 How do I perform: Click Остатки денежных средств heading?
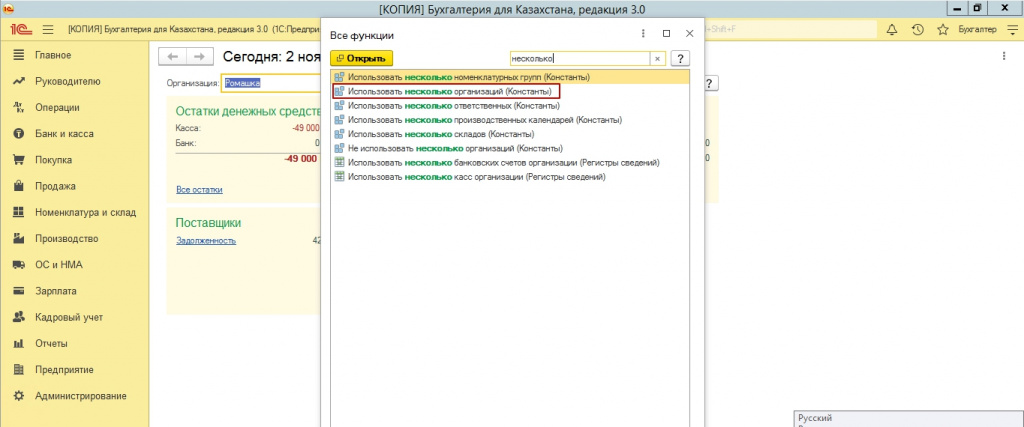coord(248,112)
